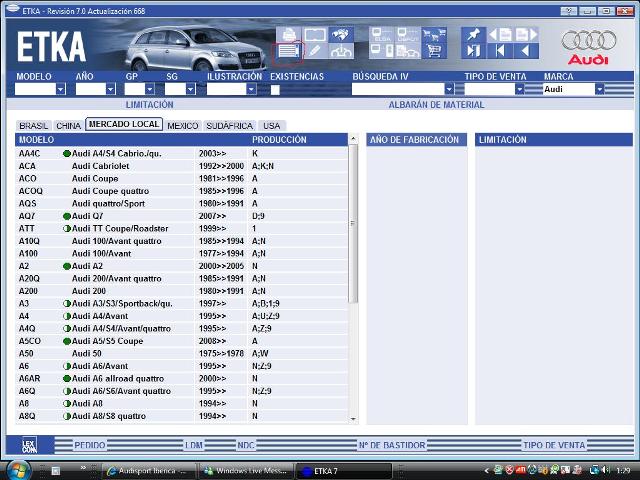
Task: Click the green dot beside Audi Q7
Action: click(x=67, y=216)
